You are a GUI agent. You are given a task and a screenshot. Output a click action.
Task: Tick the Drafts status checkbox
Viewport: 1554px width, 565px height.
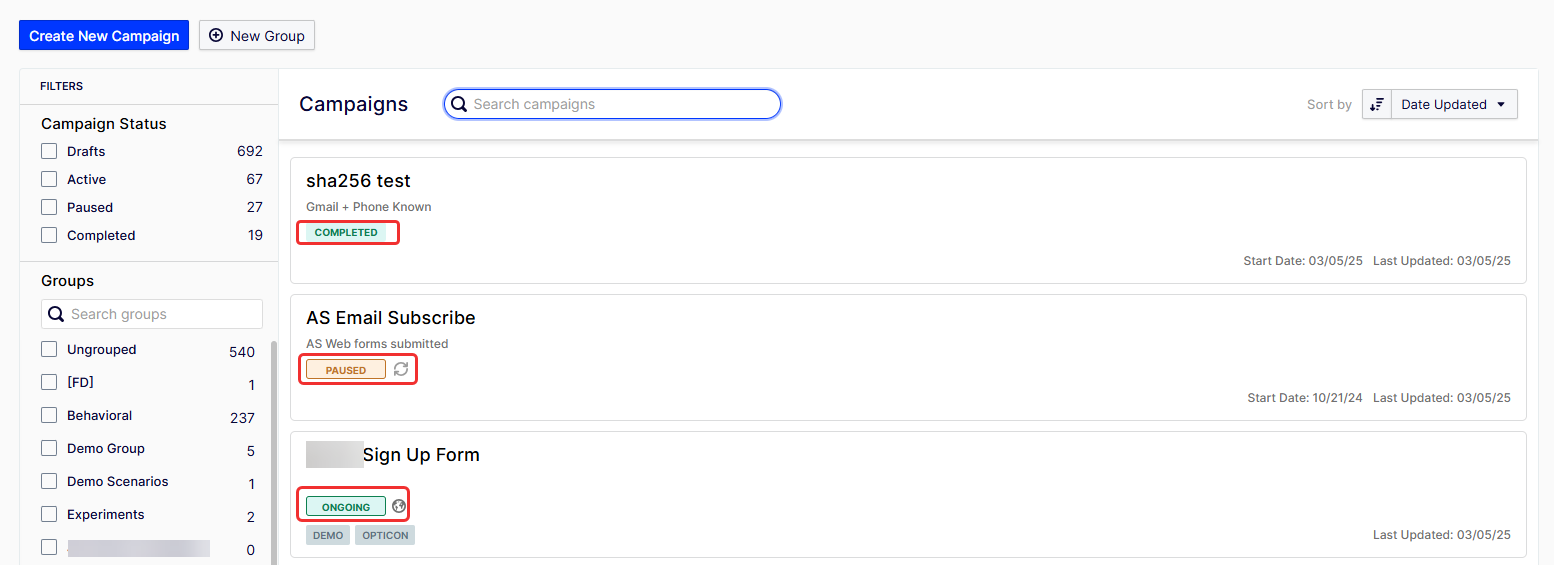pos(49,152)
